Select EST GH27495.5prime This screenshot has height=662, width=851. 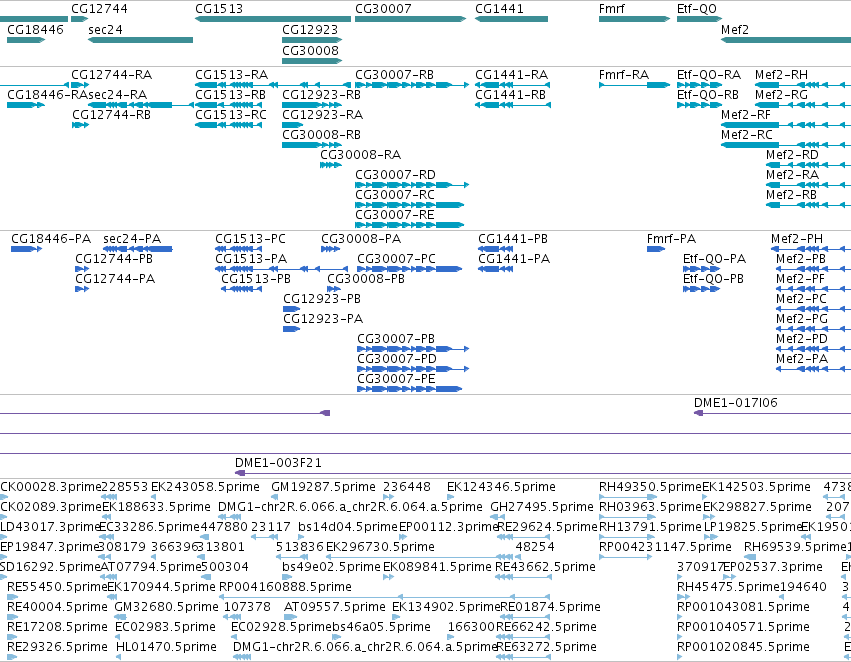pos(542,507)
